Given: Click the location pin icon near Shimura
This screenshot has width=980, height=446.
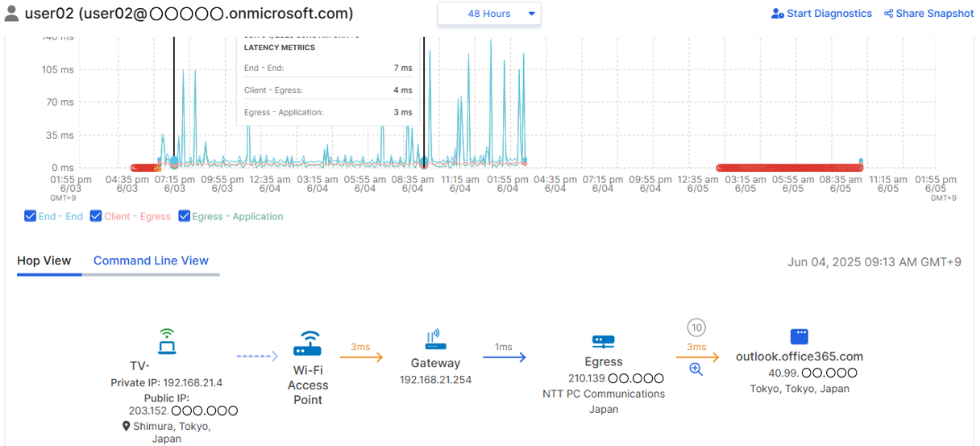Looking at the screenshot, I should pos(126,427).
